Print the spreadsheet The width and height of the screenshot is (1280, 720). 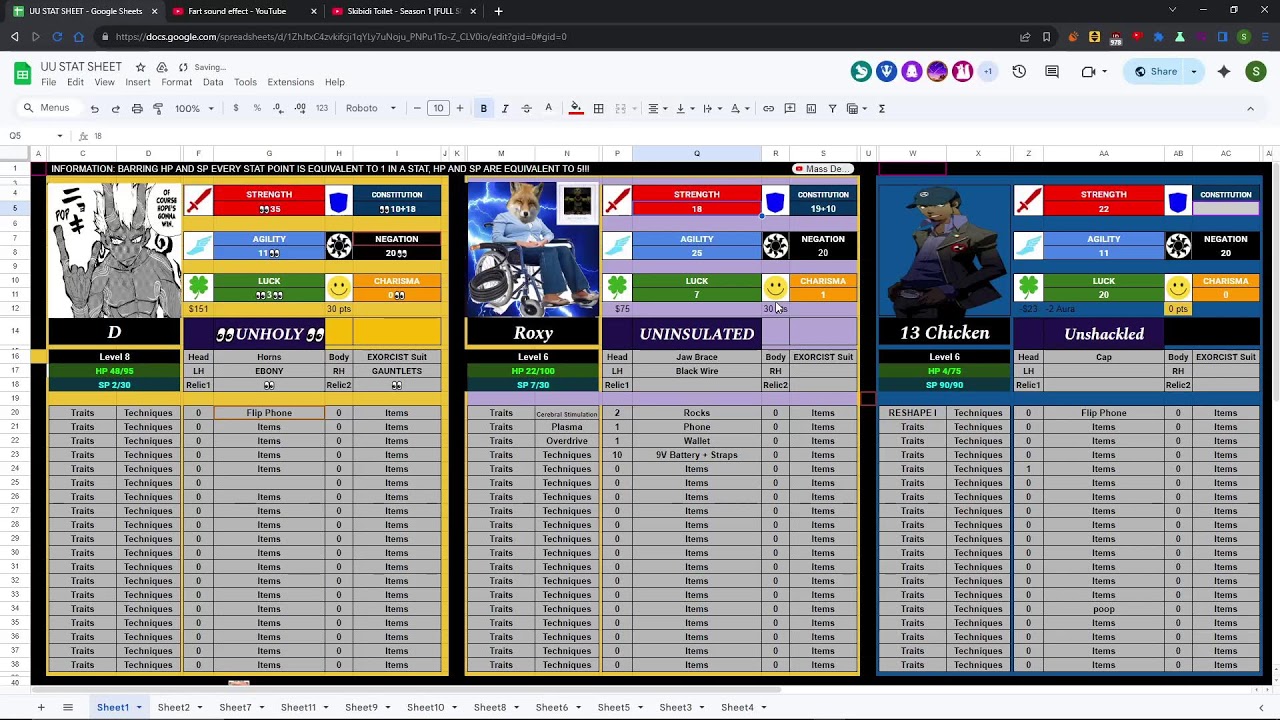coord(137,108)
